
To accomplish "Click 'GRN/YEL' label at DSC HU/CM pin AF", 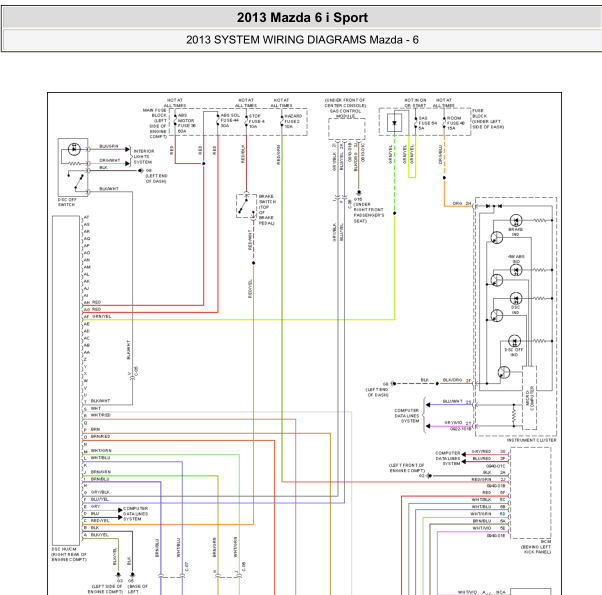I will (102, 316).
